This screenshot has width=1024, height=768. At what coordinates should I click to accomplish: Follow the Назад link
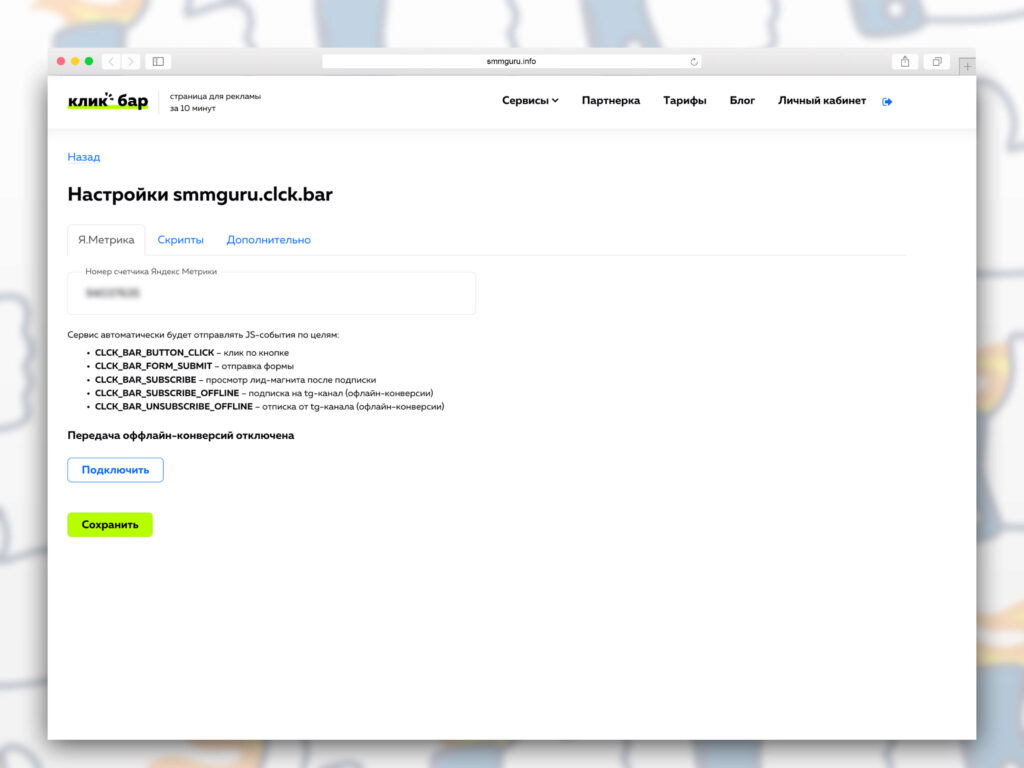(x=84, y=157)
